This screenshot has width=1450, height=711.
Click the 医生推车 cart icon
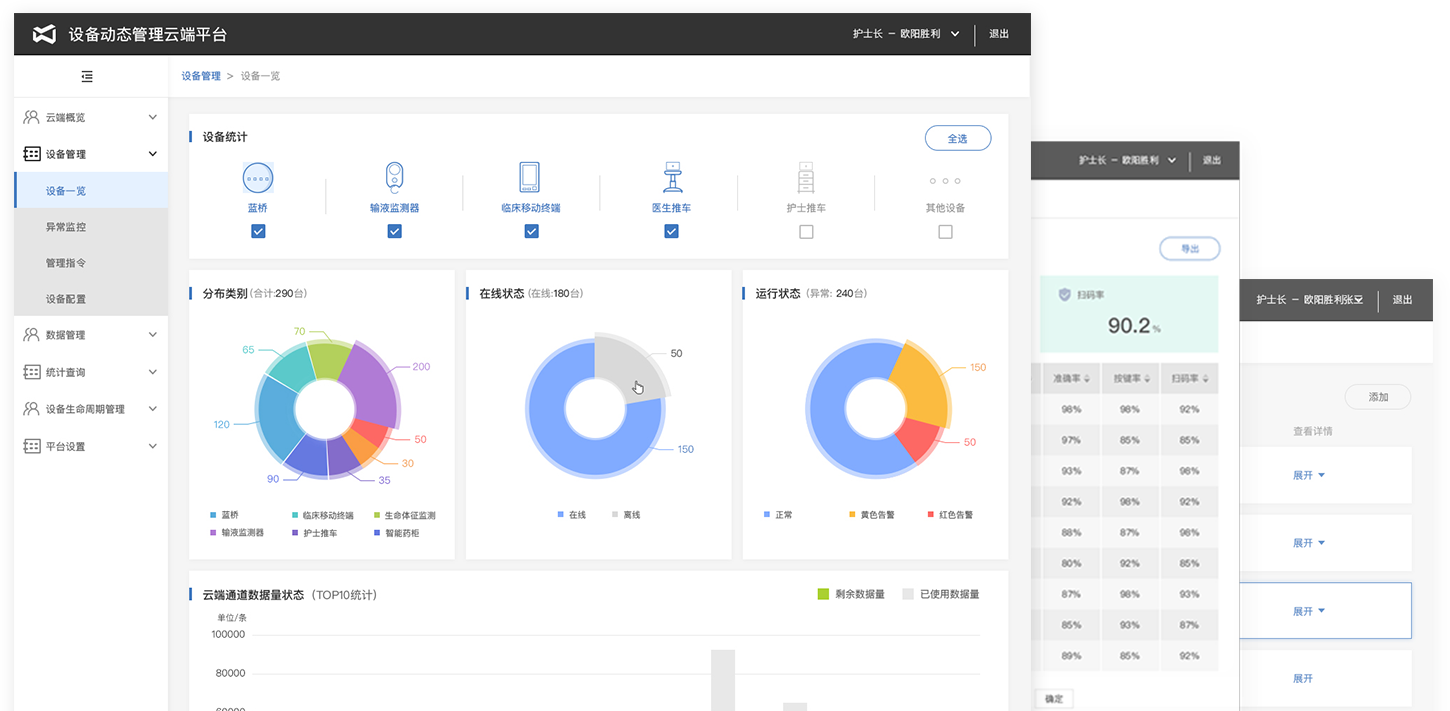pos(672,177)
